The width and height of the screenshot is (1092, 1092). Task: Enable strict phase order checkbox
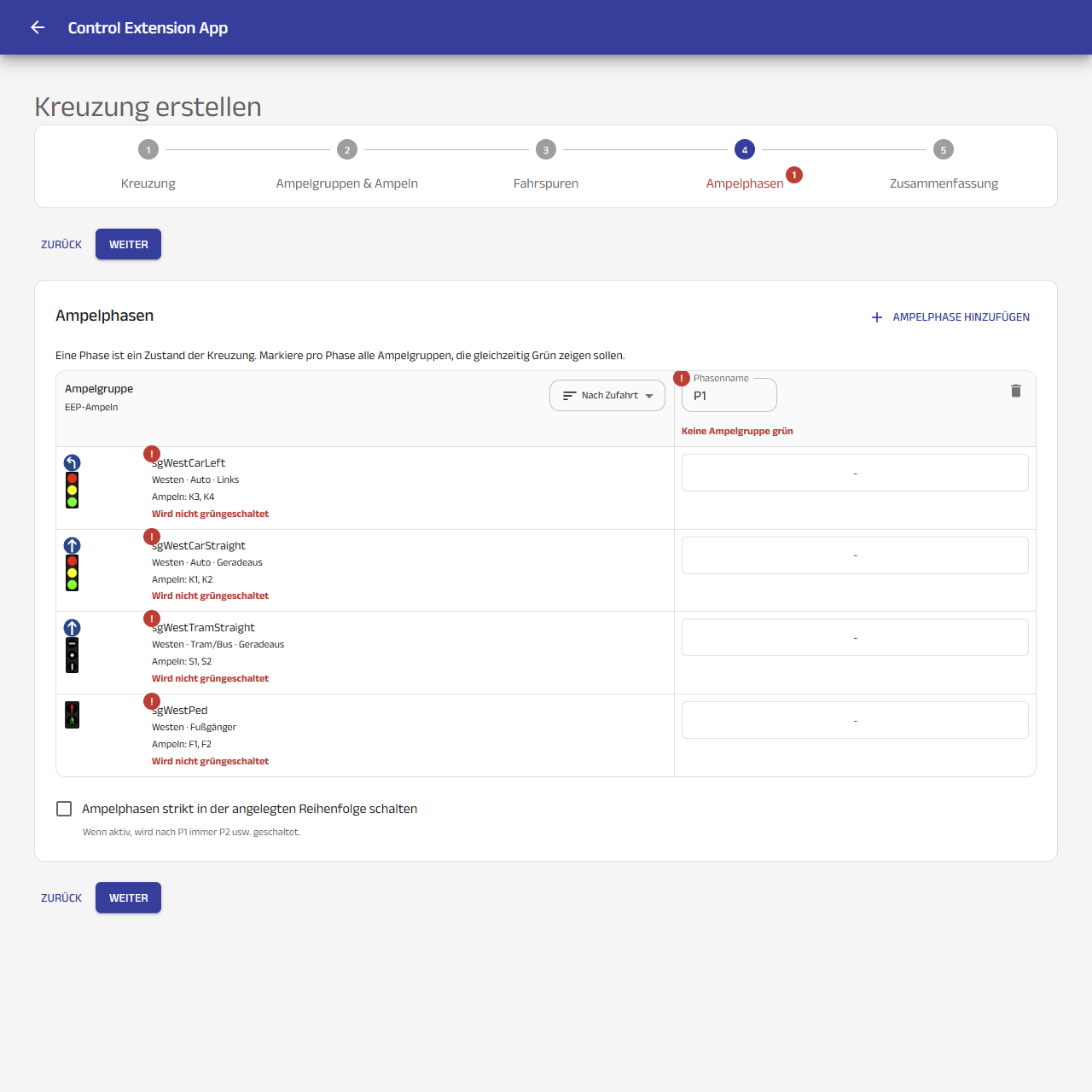tap(64, 809)
